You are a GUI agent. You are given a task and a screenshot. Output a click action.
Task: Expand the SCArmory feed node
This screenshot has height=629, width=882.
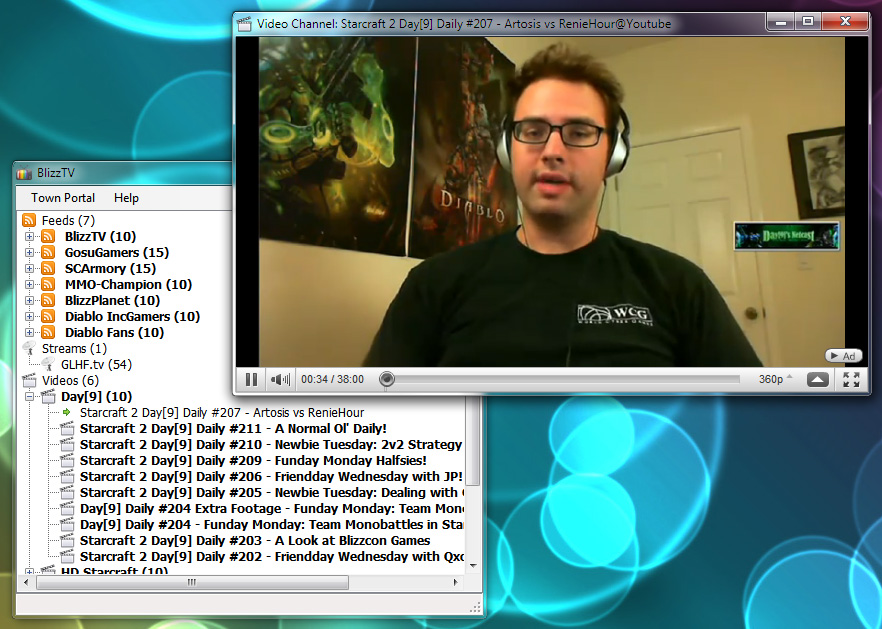click(x=29, y=268)
